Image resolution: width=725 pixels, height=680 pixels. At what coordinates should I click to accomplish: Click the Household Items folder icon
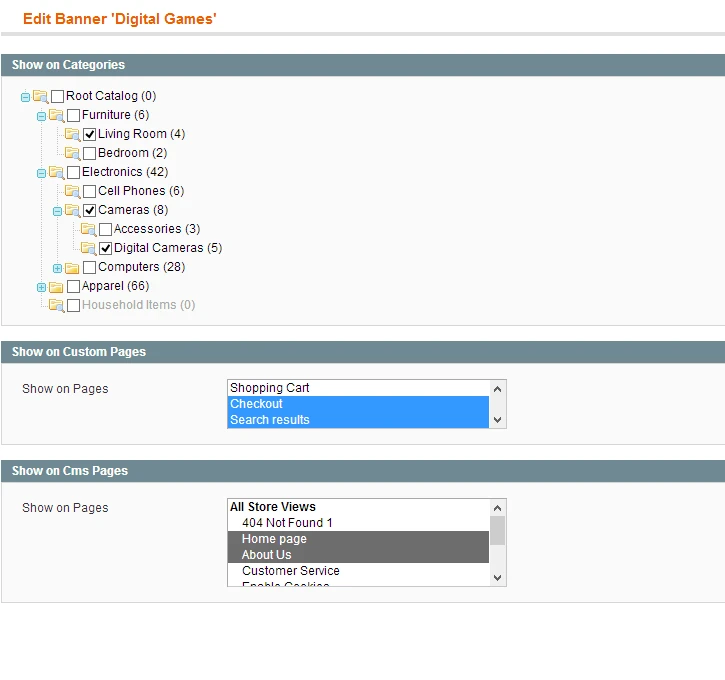[56, 306]
